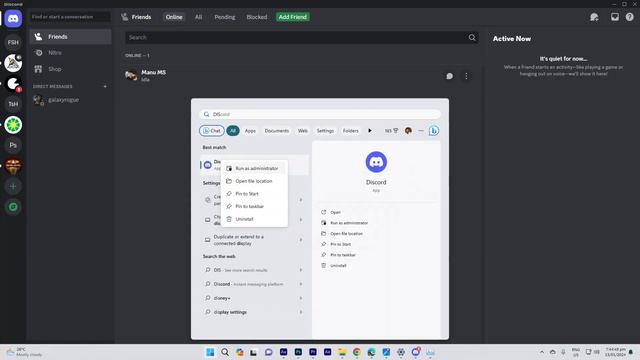
Task: Open the Explore Discoverable Servers compass icon
Action: click(x=13, y=207)
